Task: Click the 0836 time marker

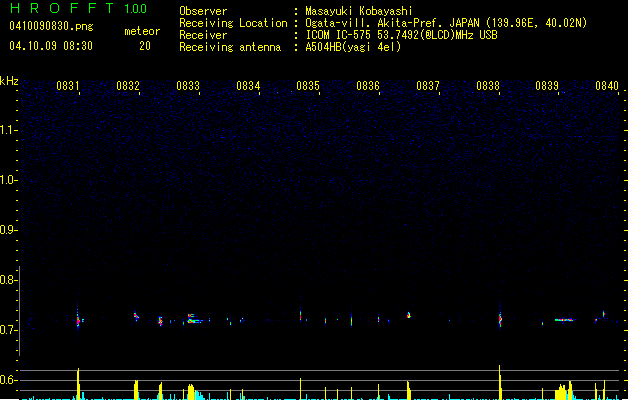Action: pos(368,86)
